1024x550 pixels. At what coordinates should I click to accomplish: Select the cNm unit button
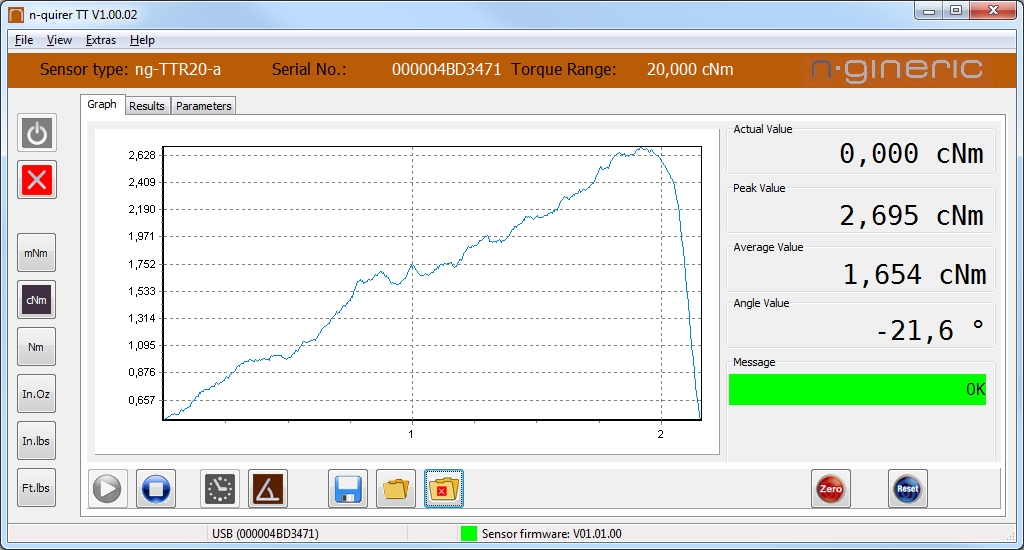coord(37,300)
